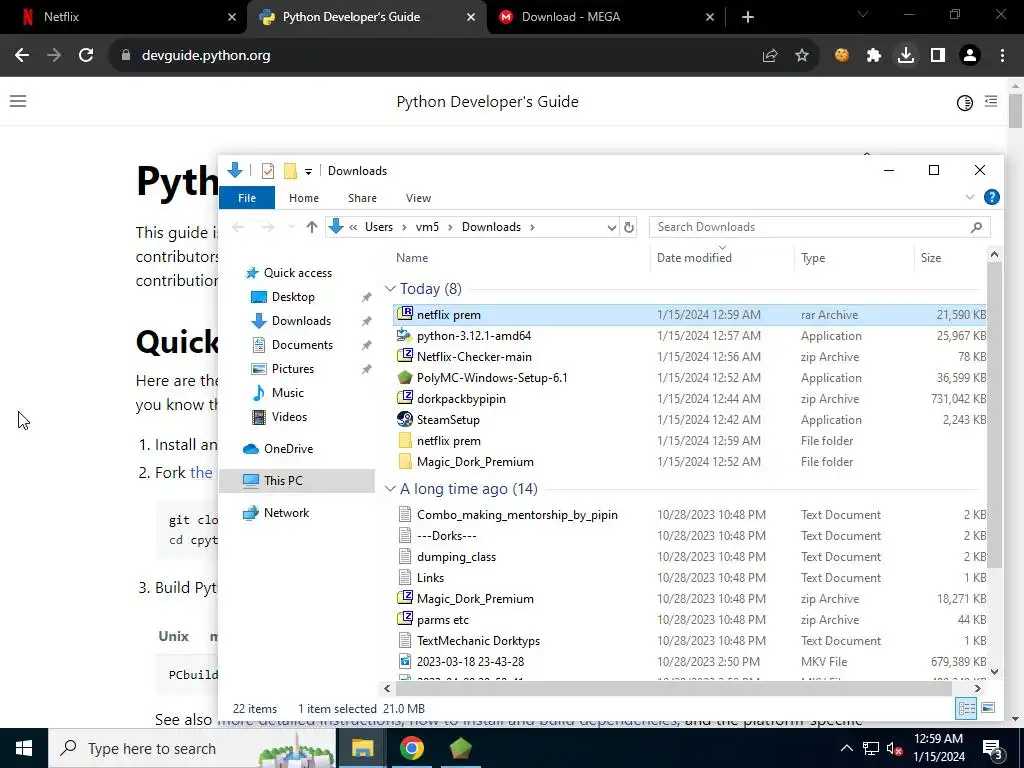Open devguide hamburger navigation menu
This screenshot has width=1024, height=768.
pyautogui.click(x=18, y=101)
